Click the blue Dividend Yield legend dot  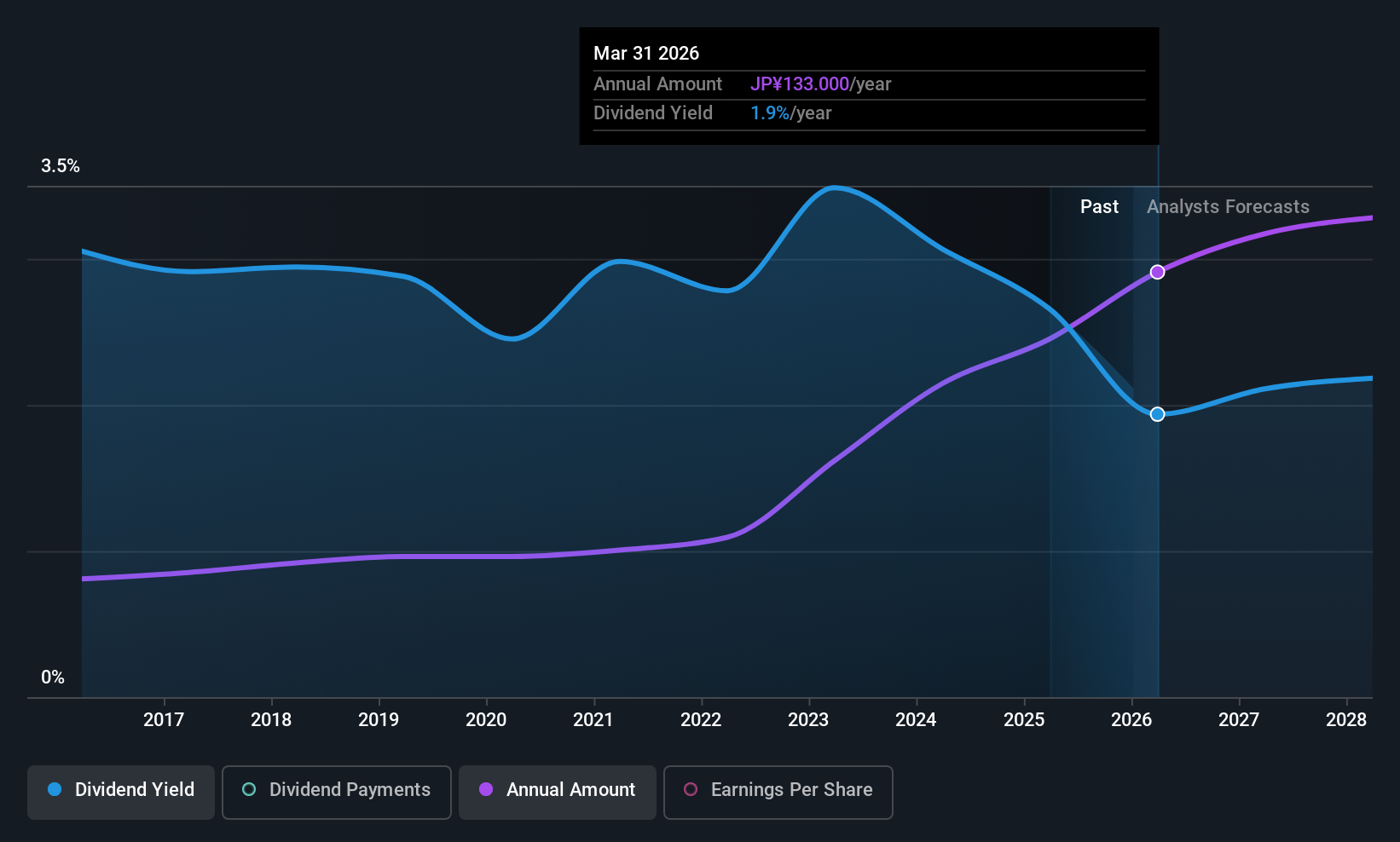coord(55,789)
